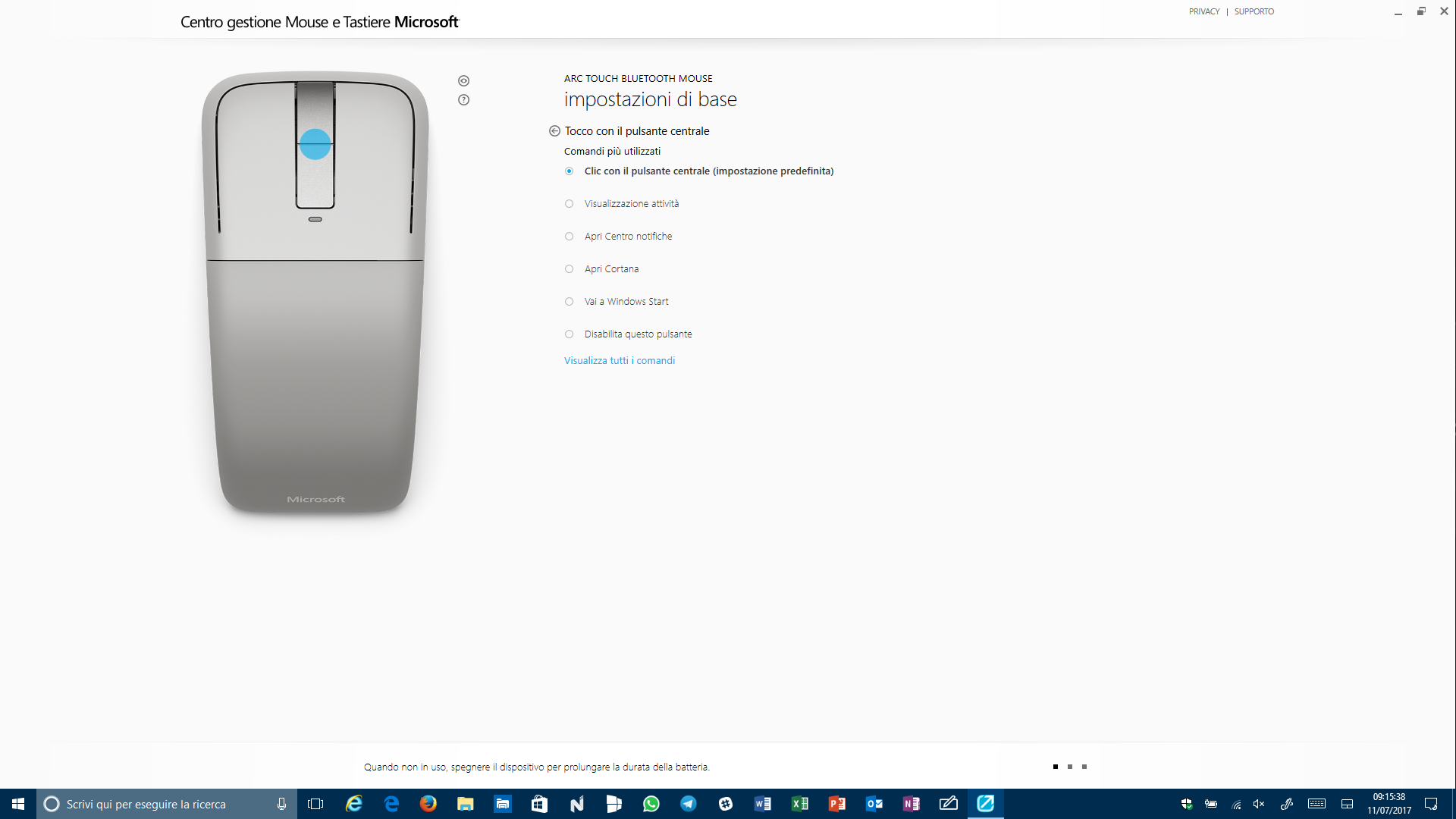Open the Action Center notifications icon

tap(1431, 804)
